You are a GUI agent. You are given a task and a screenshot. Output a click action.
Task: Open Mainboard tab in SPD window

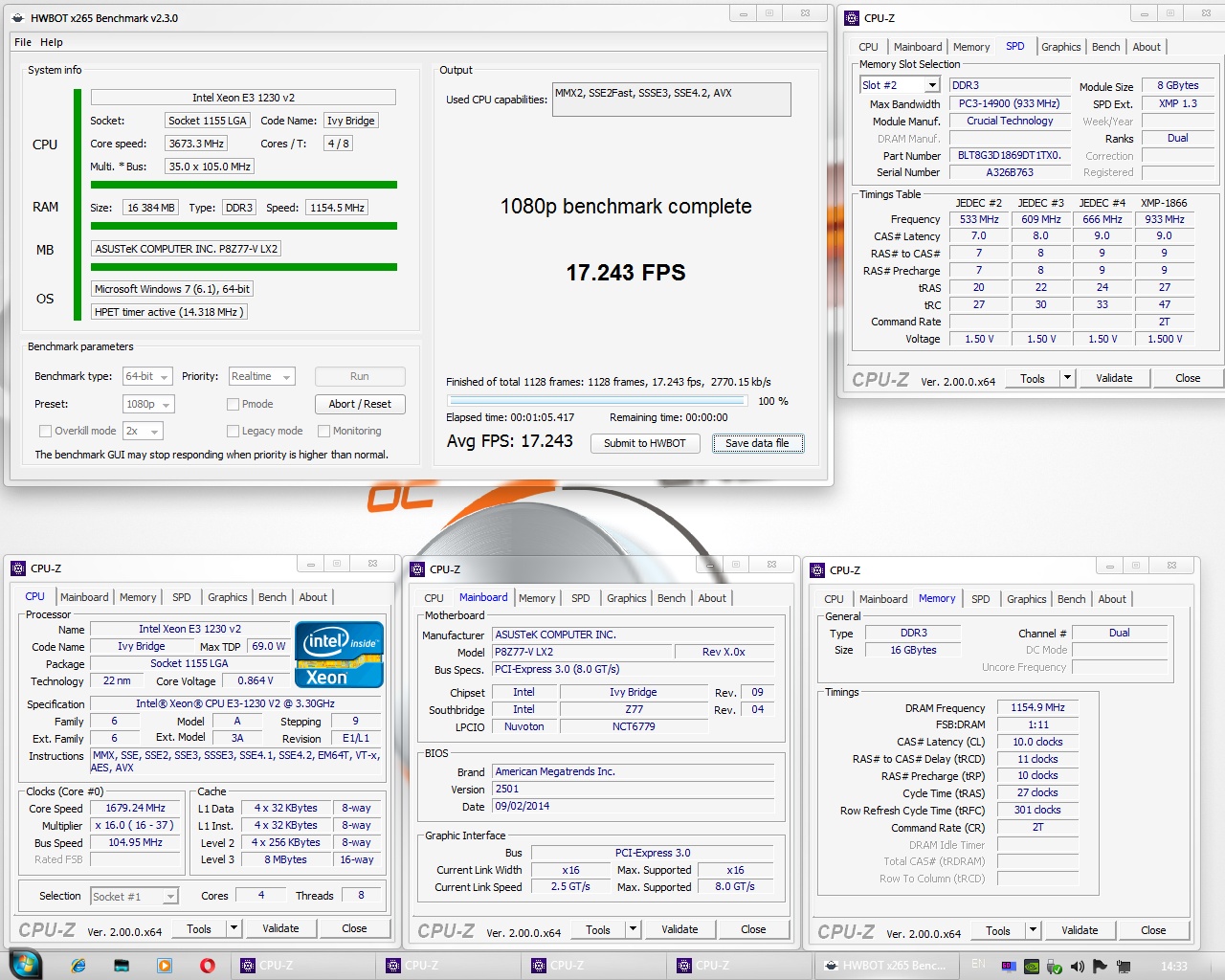coord(918,47)
